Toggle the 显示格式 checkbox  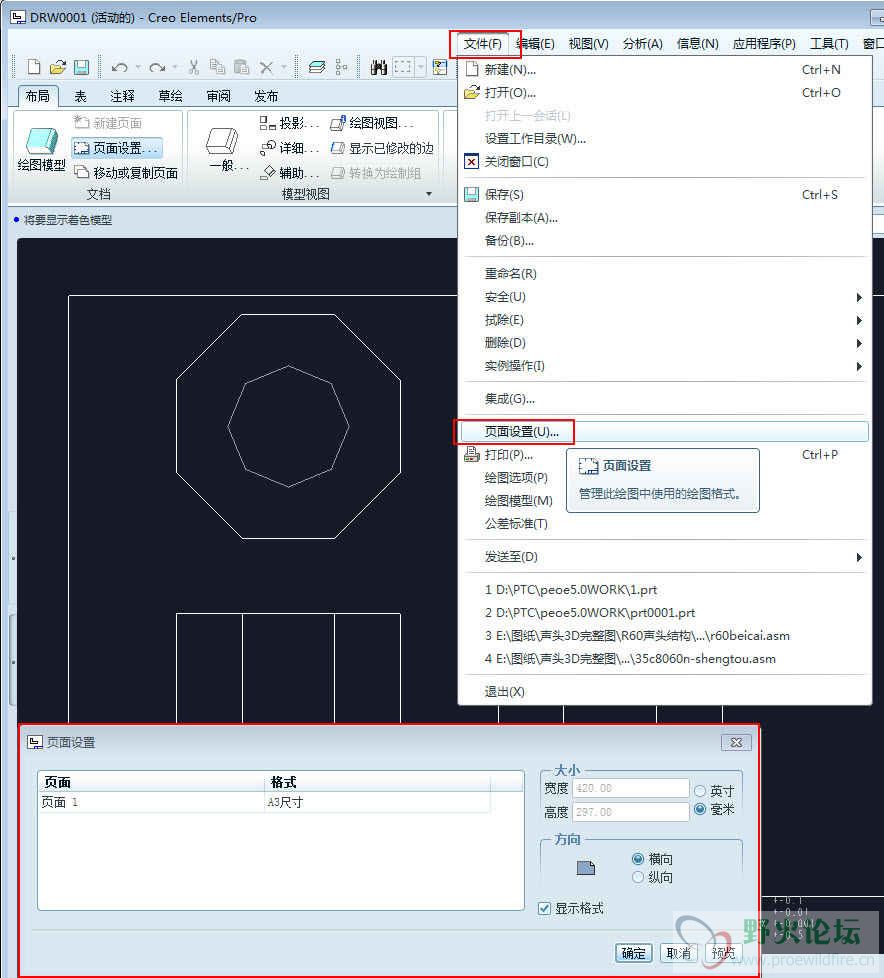click(544, 908)
